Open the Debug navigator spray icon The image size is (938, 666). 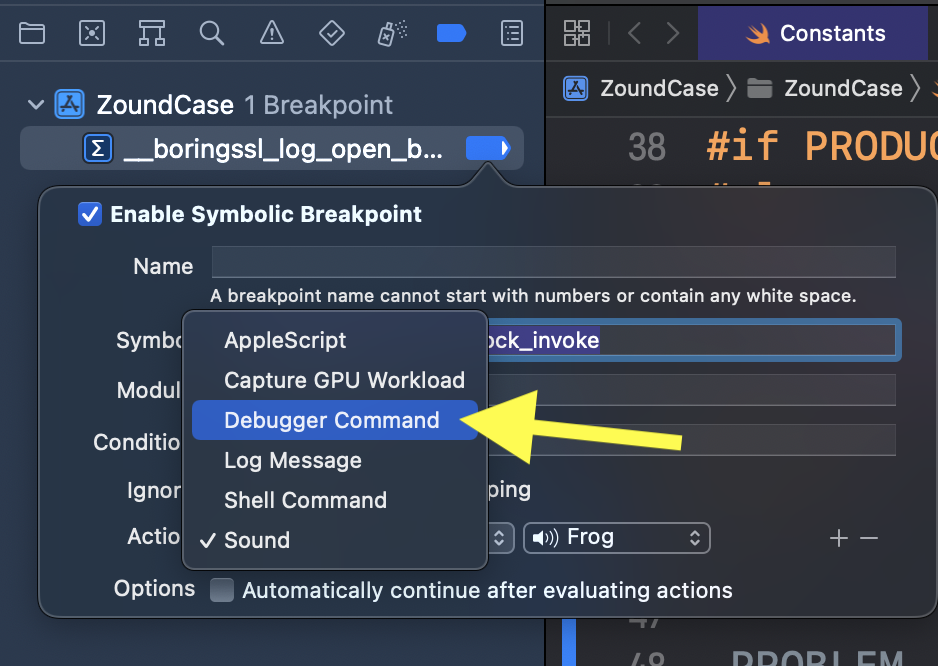(390, 33)
